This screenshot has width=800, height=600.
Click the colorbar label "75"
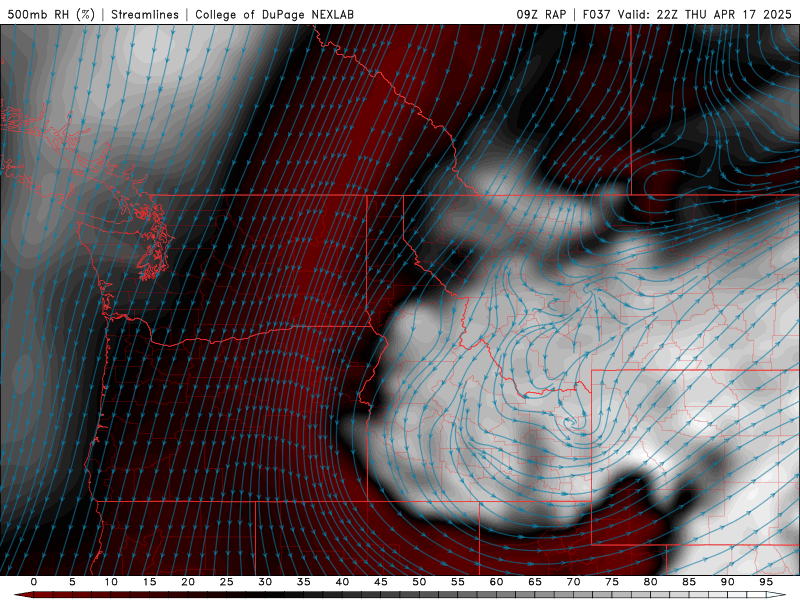click(x=612, y=582)
